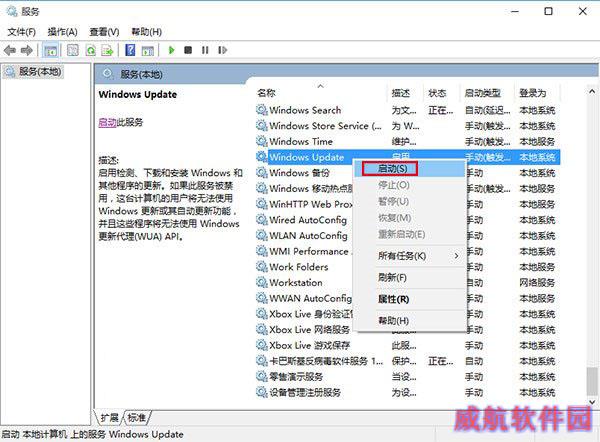This screenshot has height=442, width=600.
Task: Click the 启动 link to start this service
Action: tap(107, 122)
